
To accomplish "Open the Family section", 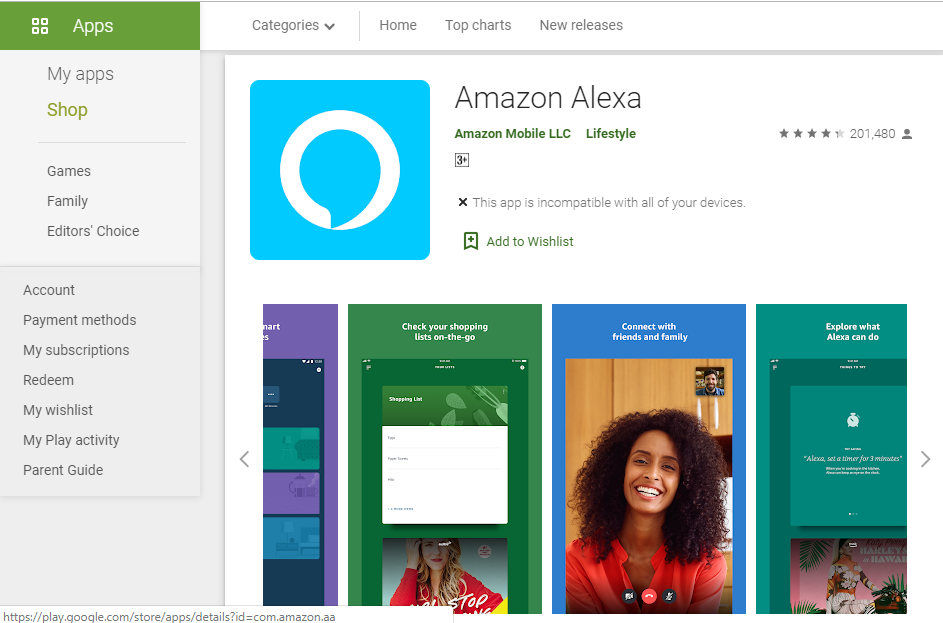I will (67, 201).
